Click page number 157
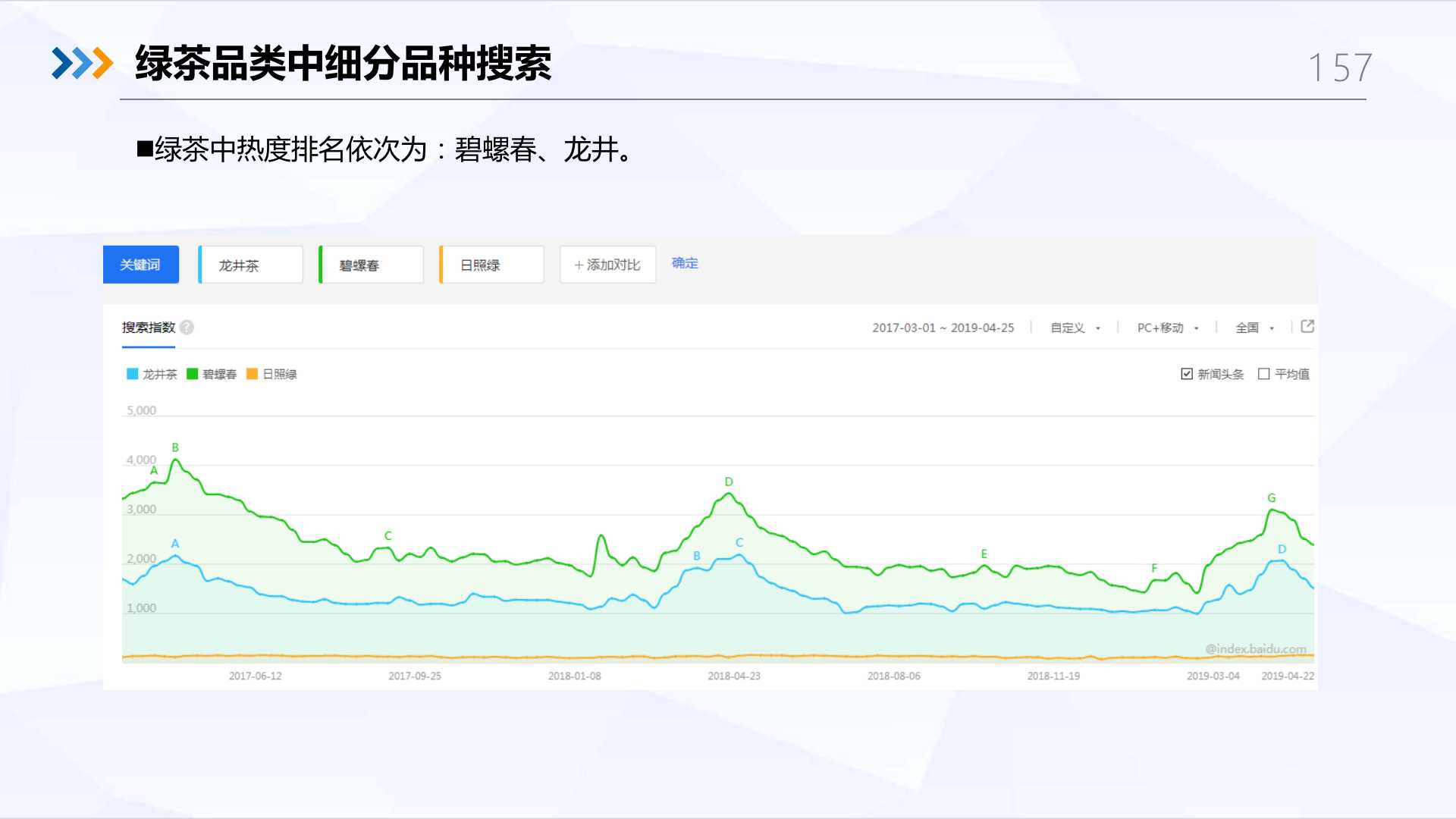The width and height of the screenshot is (1456, 819). point(1340,67)
